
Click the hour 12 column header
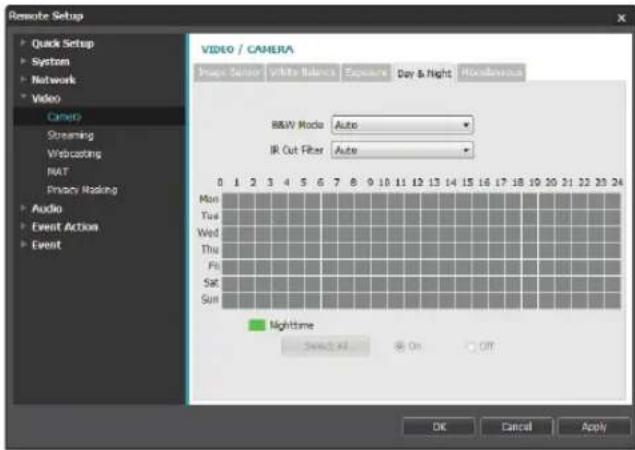point(418,182)
